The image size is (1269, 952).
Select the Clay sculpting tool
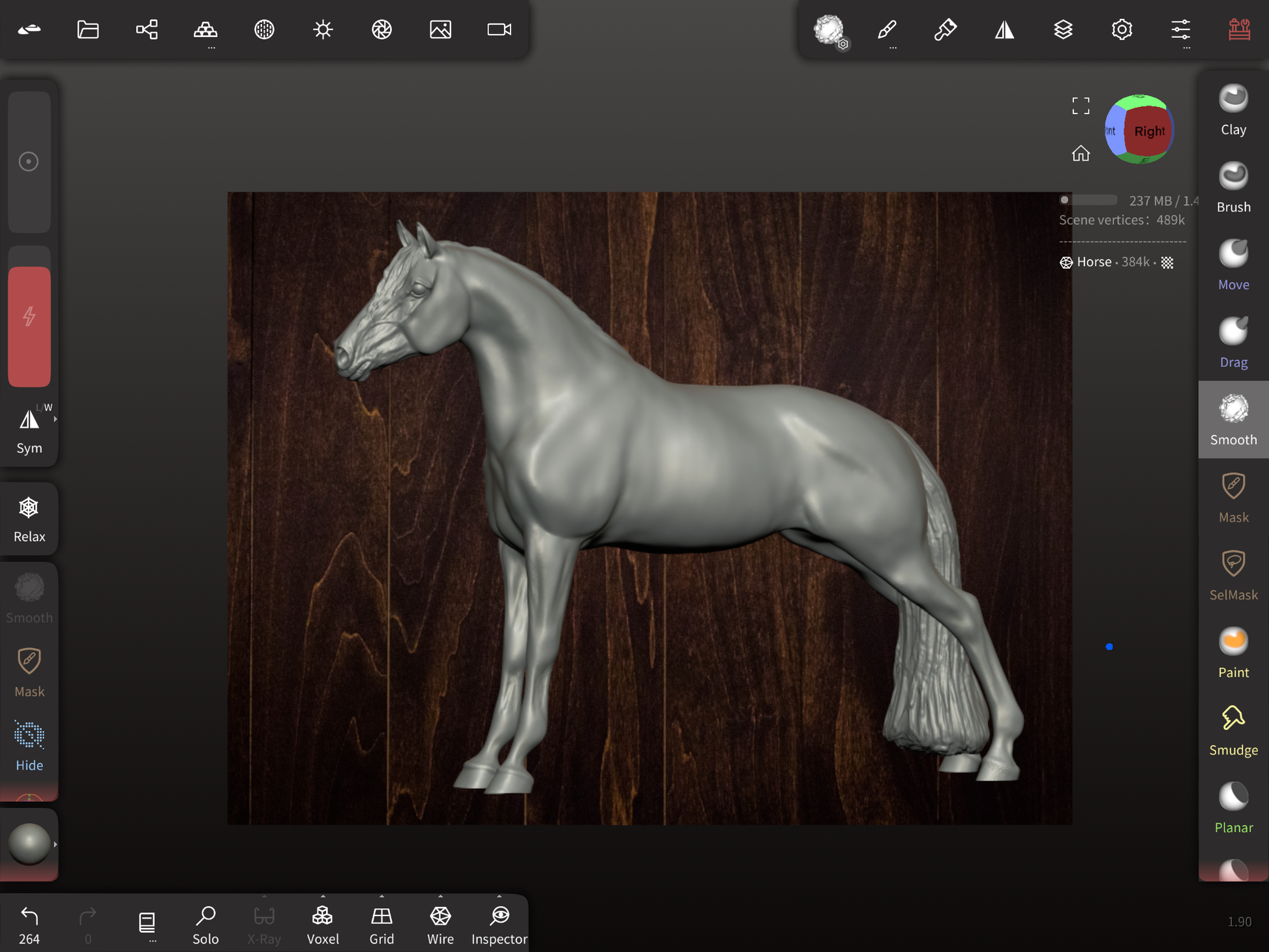tap(1232, 110)
